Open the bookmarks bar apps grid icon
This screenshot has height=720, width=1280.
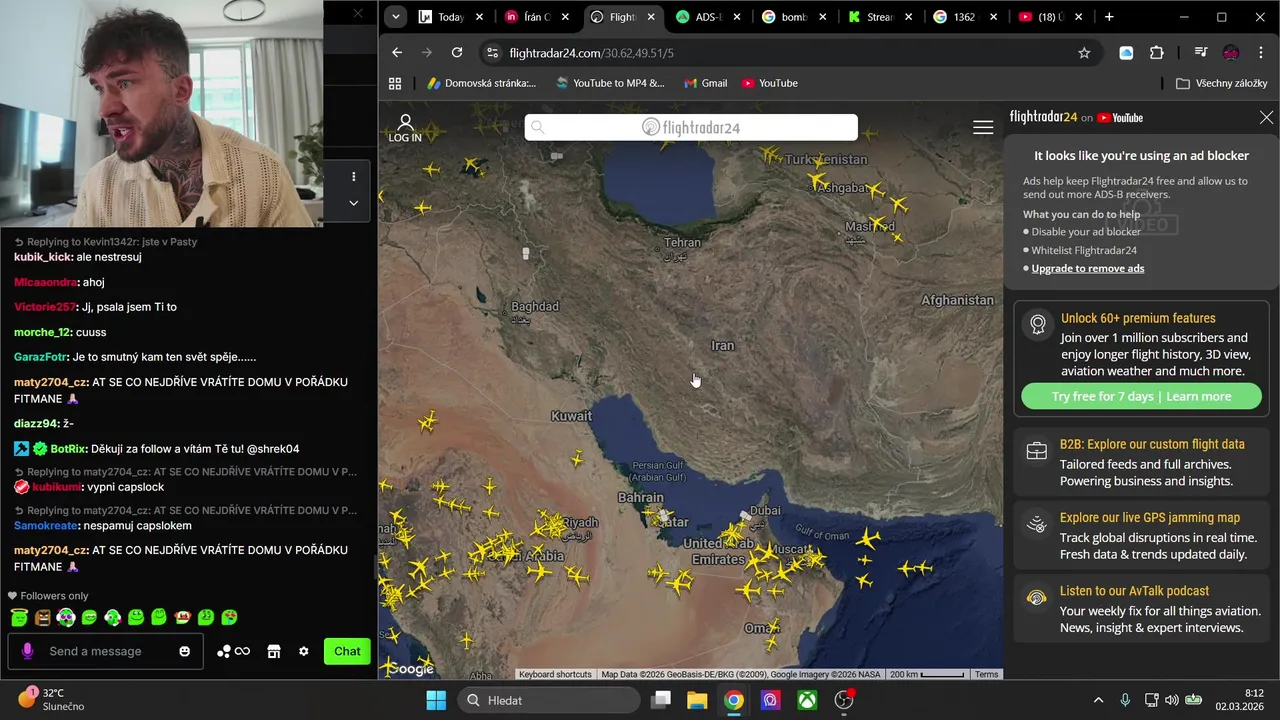[x=395, y=83]
